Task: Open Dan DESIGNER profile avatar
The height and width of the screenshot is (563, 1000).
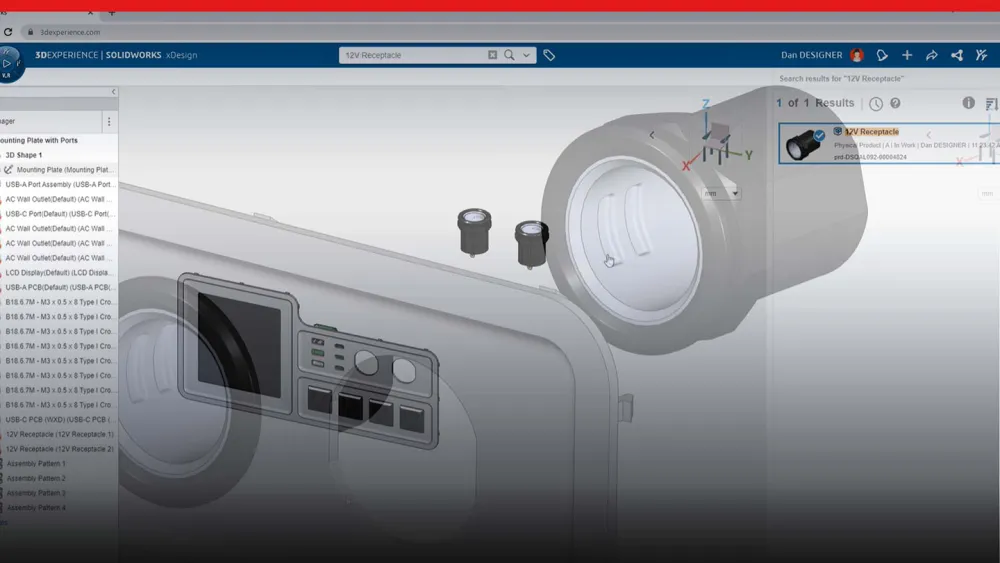Action: pos(857,55)
